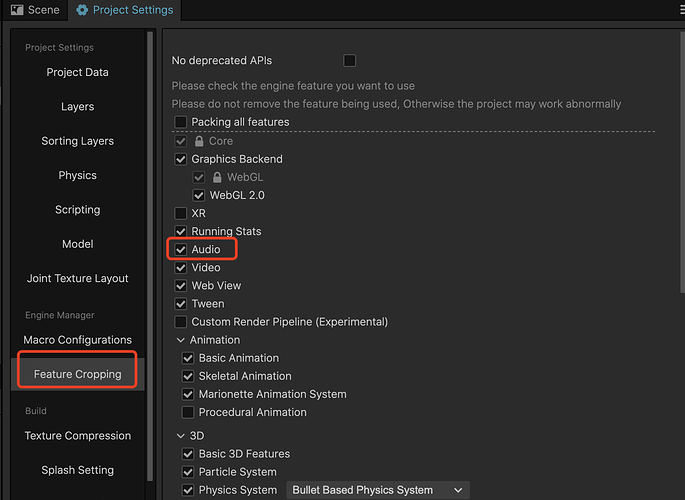Click the Project Settings gear icon
Viewport: 685px width, 500px height.
click(x=82, y=10)
